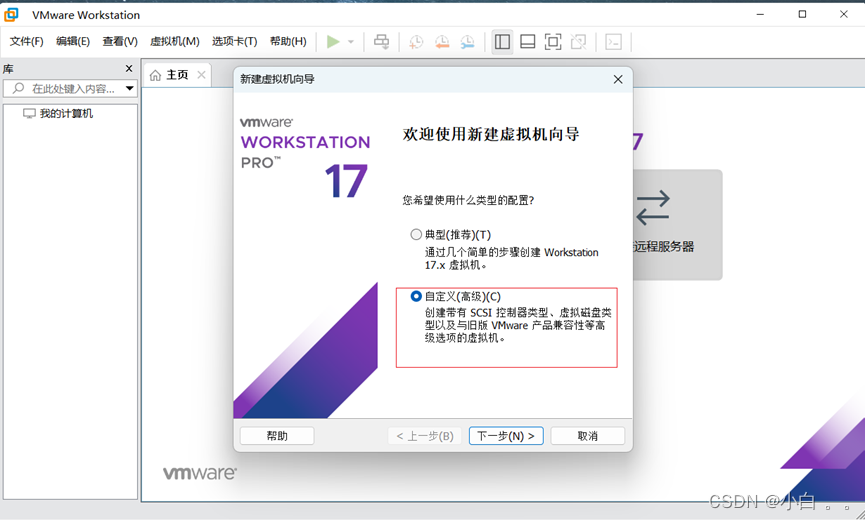Click the Next (下一步) button
865x520 pixels.
[x=506, y=436]
